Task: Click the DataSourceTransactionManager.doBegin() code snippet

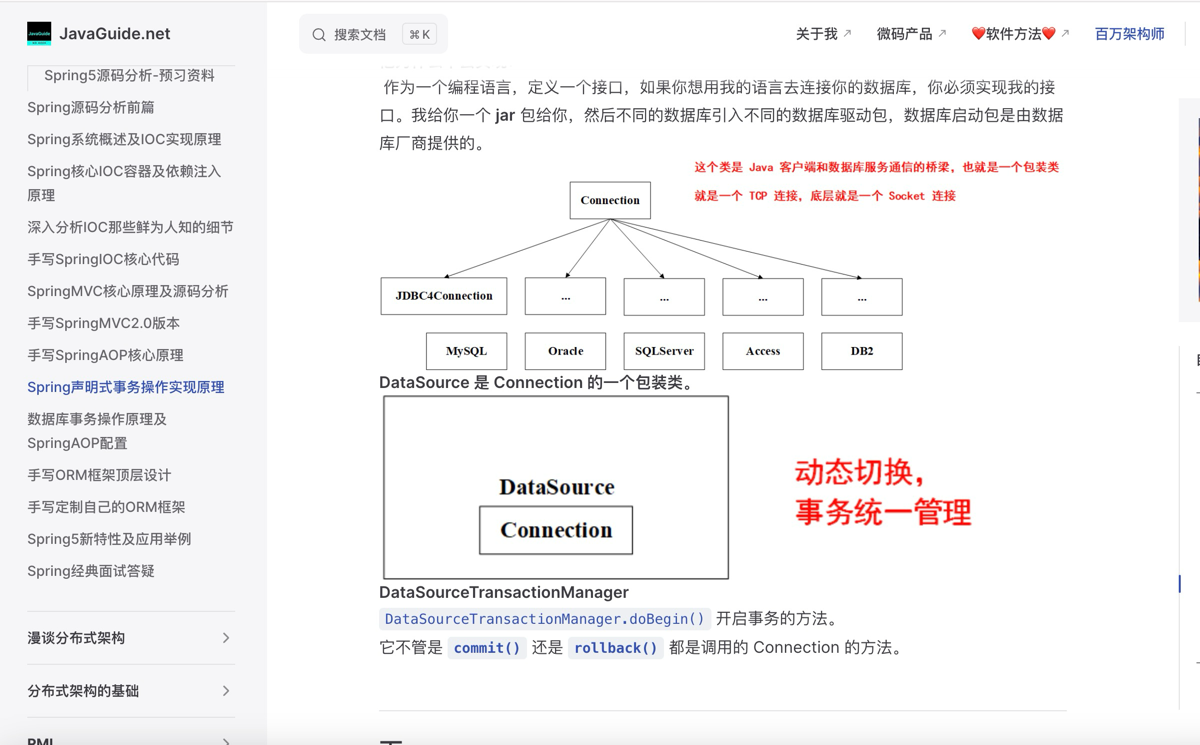Action: [x=545, y=619]
